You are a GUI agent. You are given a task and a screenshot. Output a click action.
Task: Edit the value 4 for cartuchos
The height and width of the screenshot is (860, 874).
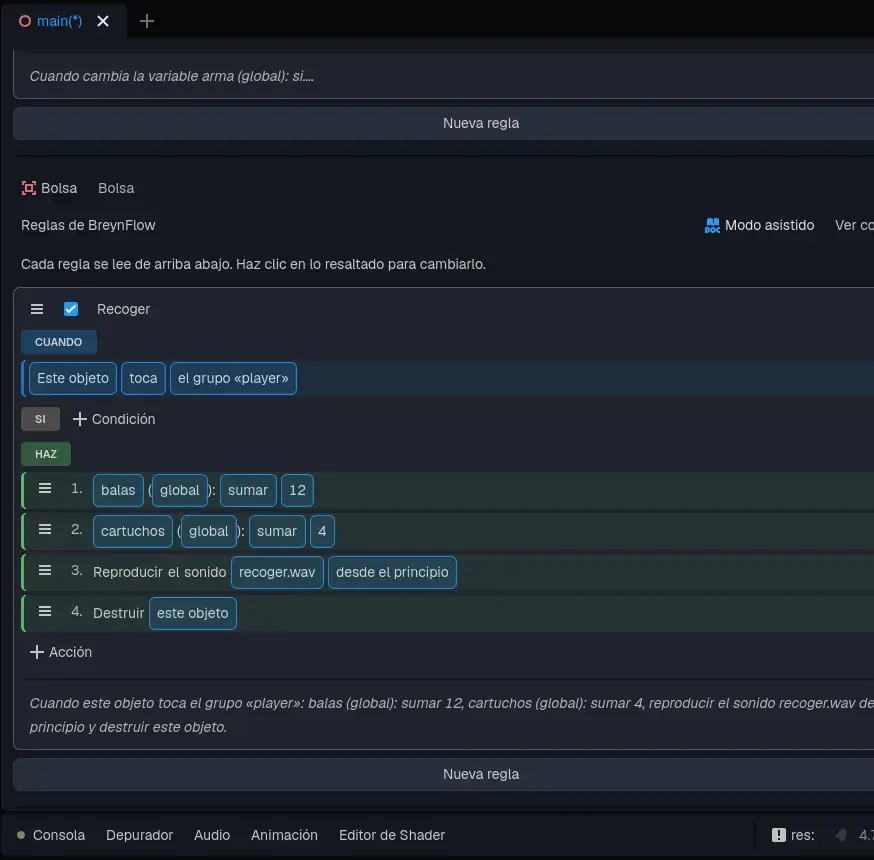(322, 531)
